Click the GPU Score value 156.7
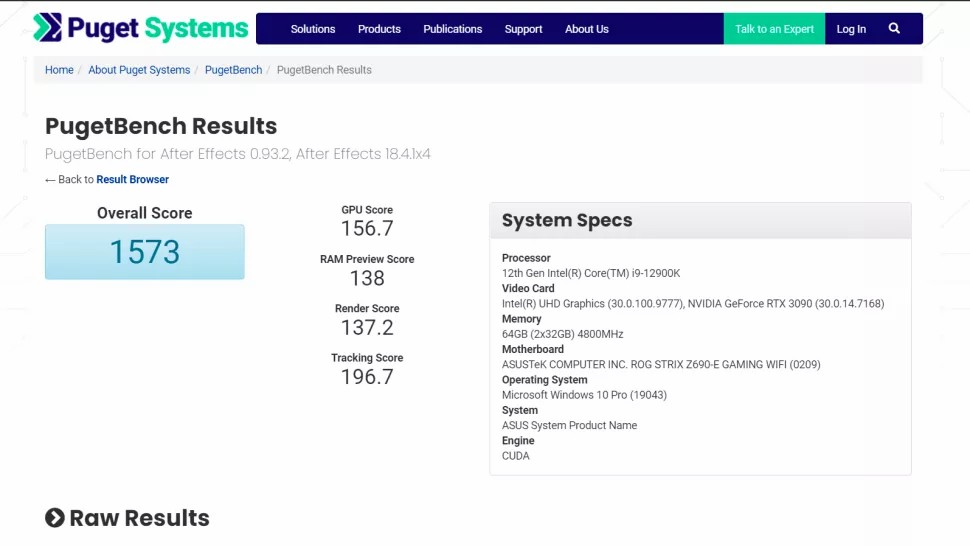Screen dimensions: 970x546 367,228
